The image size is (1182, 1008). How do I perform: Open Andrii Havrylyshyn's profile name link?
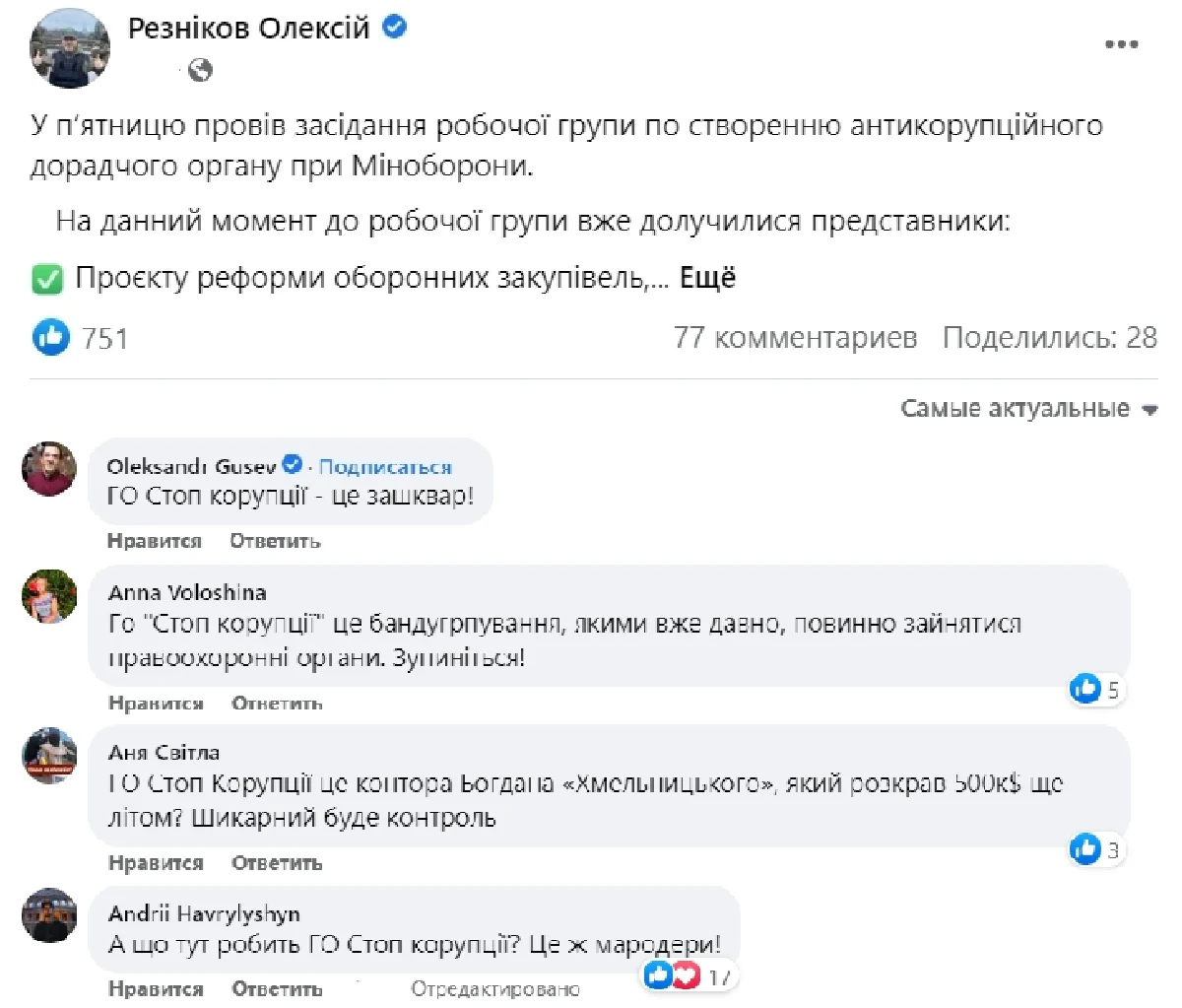pyautogui.click(x=204, y=914)
